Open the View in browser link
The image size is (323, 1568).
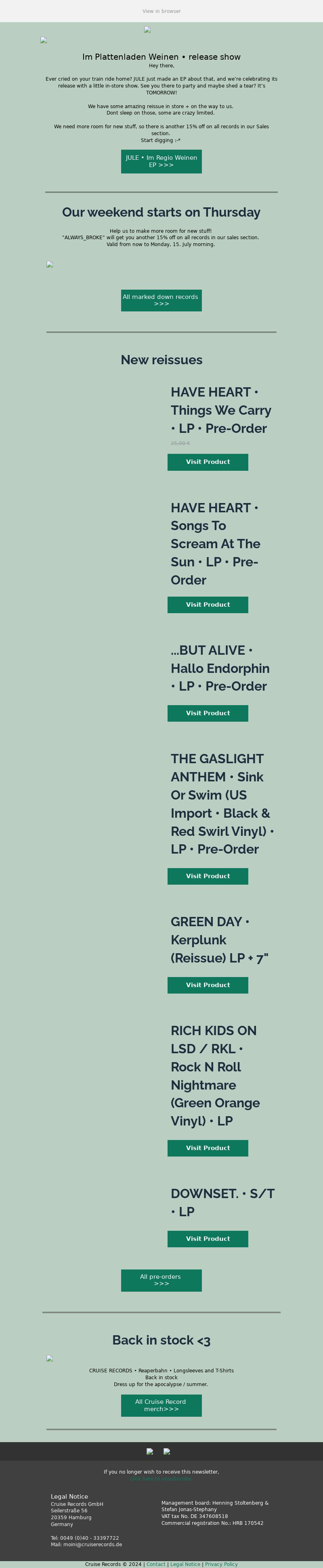[161, 11]
